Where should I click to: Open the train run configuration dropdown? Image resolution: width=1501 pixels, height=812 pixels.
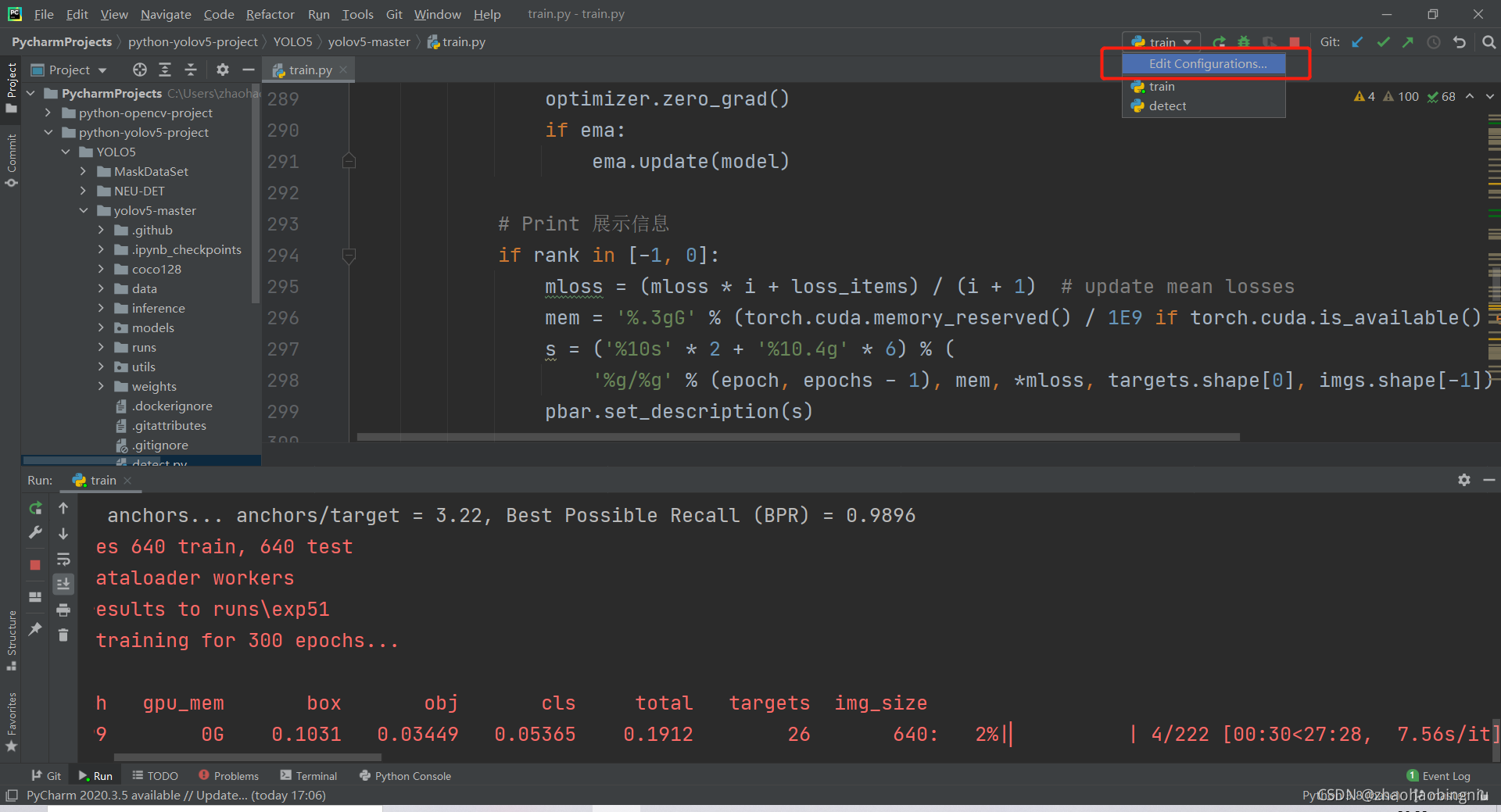click(x=1162, y=42)
